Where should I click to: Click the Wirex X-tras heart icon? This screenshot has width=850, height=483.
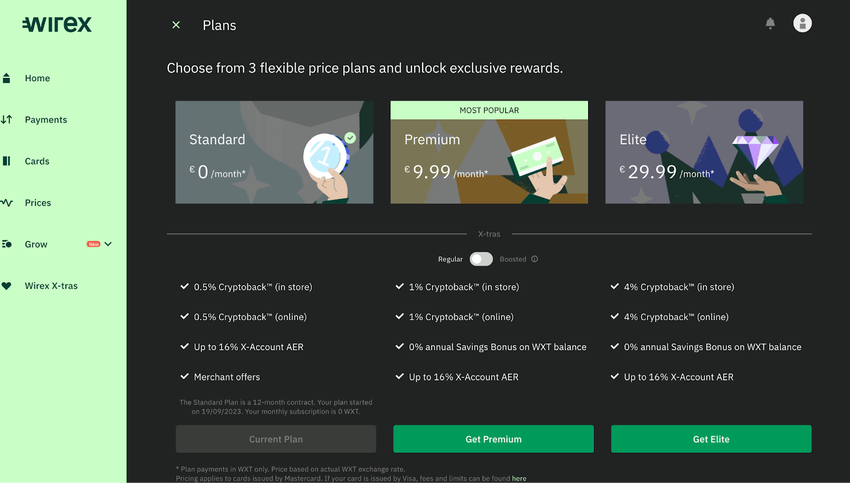point(6,286)
